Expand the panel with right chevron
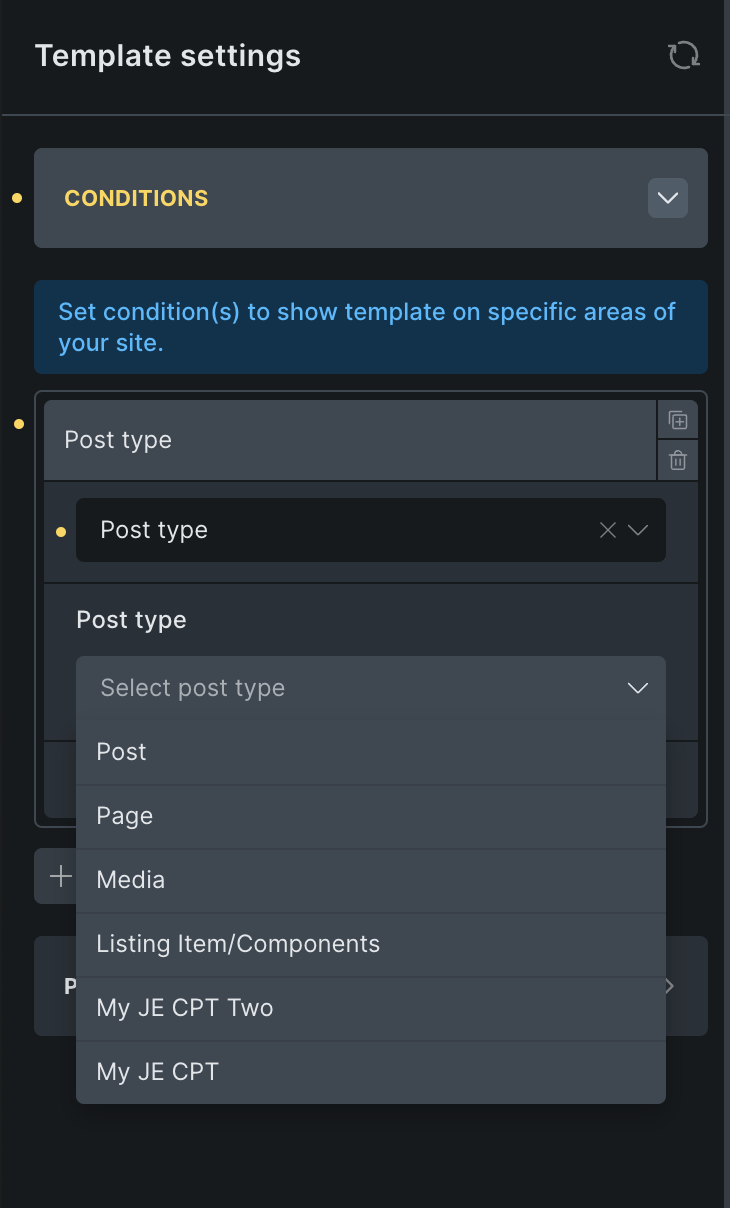The height and width of the screenshot is (1208, 730). [670, 986]
